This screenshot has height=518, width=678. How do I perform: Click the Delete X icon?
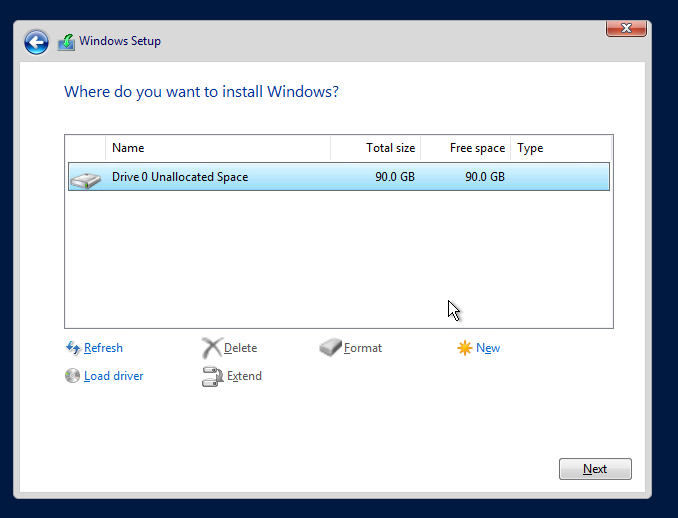[211, 348]
